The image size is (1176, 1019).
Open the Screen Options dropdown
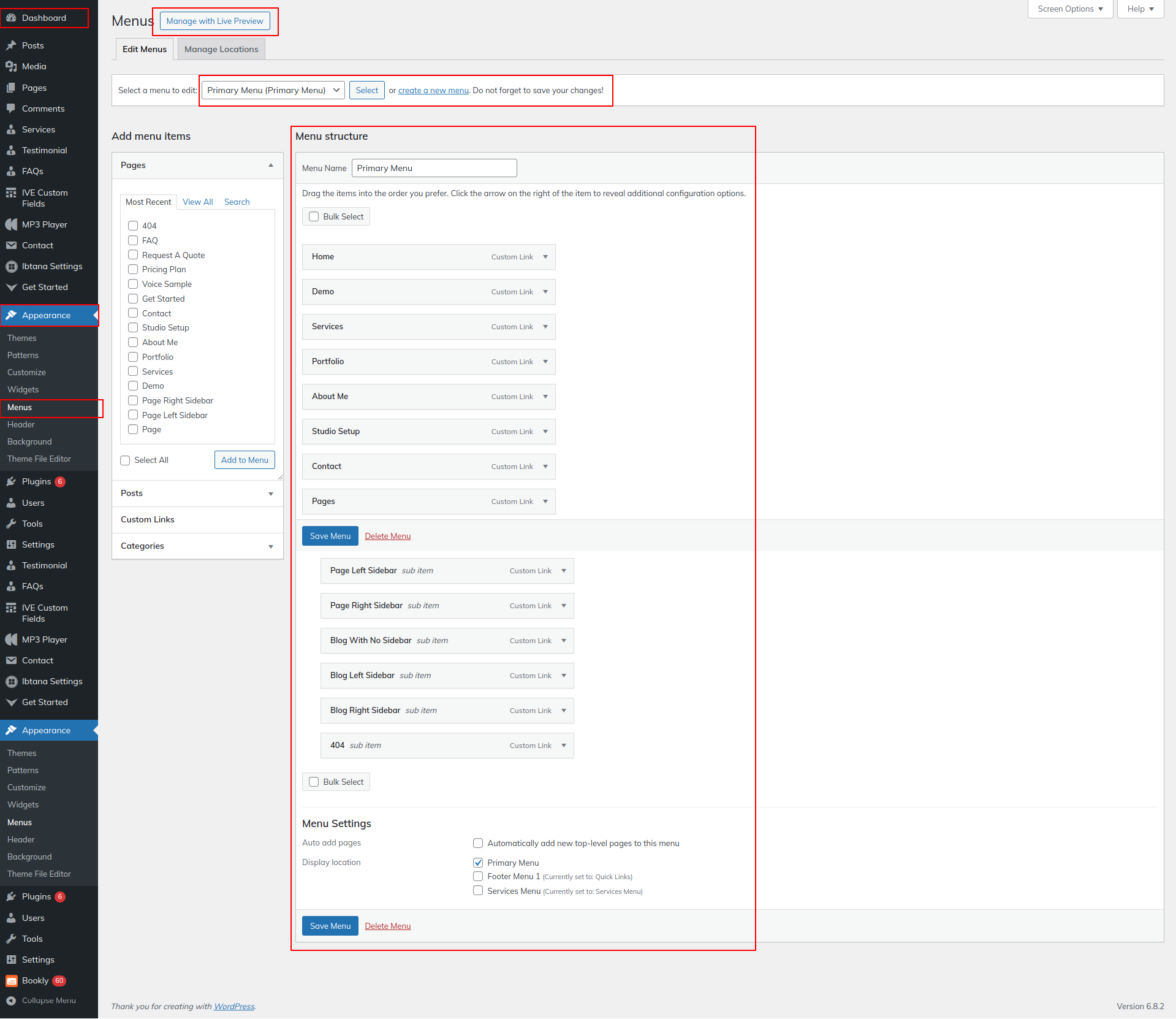point(1069,9)
